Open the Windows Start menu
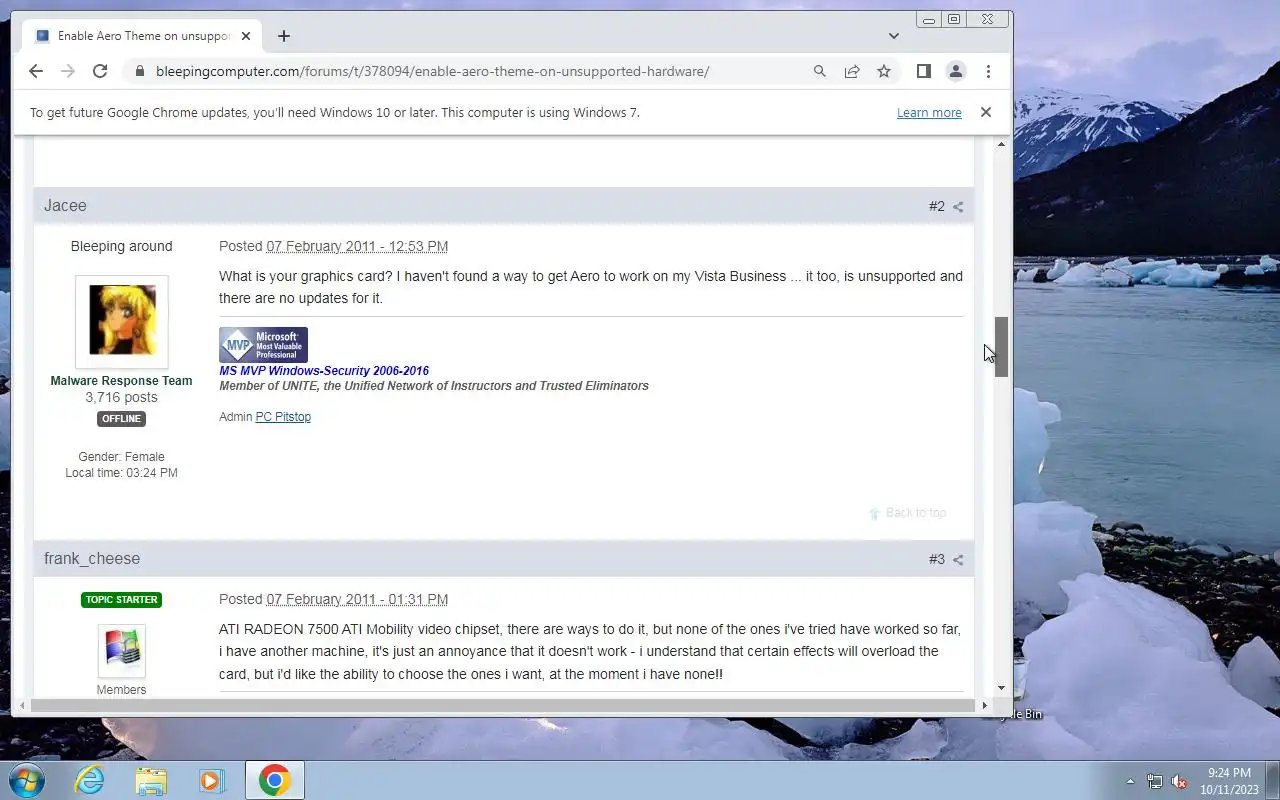1280x800 pixels. click(25, 780)
